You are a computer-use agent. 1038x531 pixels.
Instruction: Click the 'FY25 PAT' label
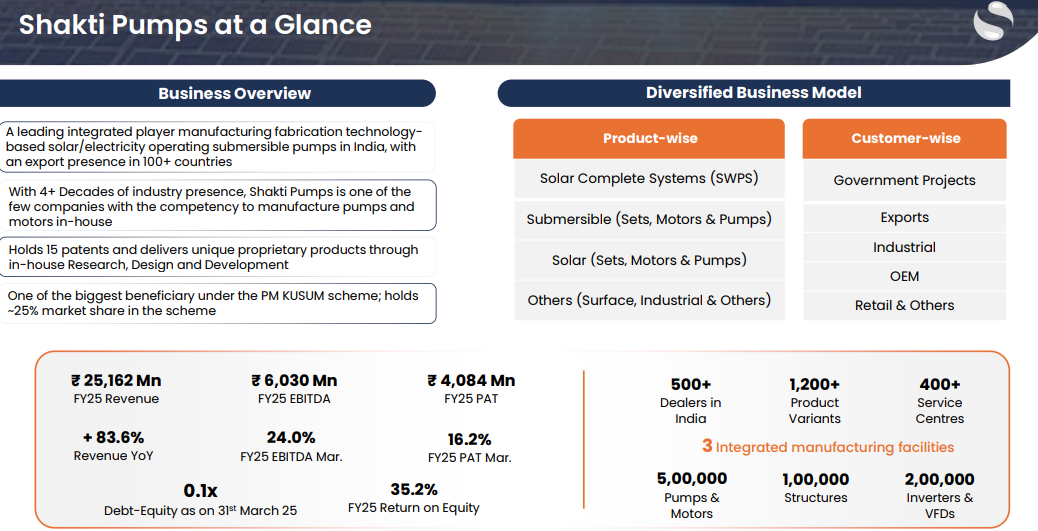pos(471,399)
